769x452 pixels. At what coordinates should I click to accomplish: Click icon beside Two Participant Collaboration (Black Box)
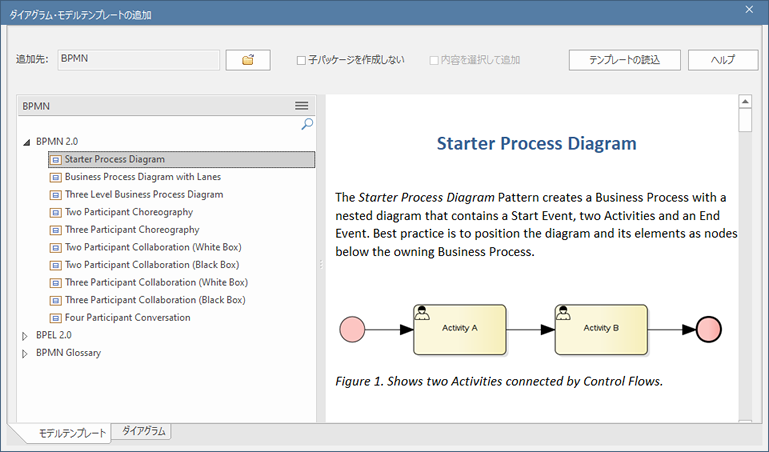[56, 266]
